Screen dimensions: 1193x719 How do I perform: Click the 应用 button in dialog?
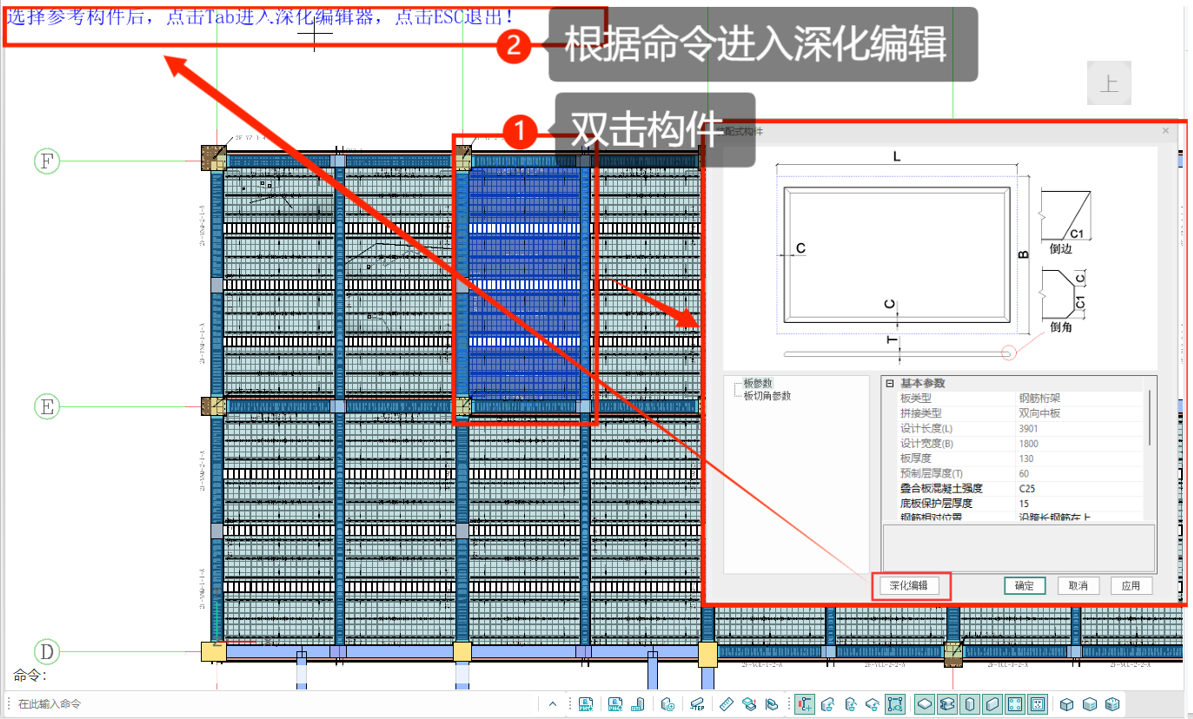[1131, 586]
